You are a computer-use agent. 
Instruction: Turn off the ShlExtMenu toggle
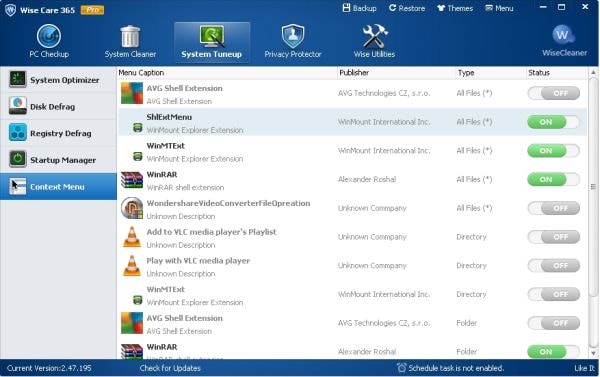pyautogui.click(x=553, y=122)
